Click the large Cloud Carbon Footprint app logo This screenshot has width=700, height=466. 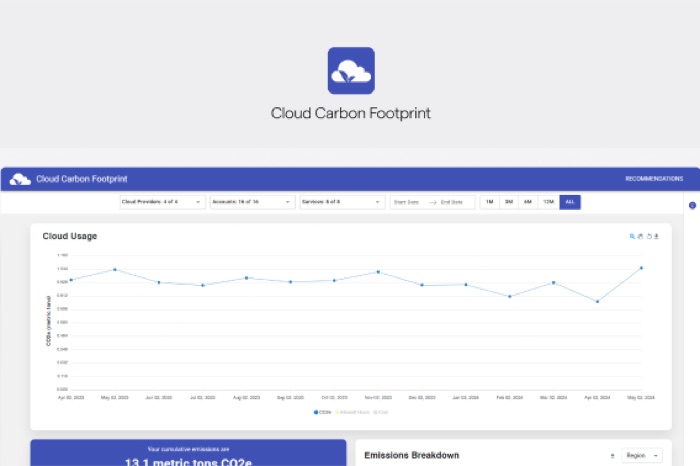(351, 71)
